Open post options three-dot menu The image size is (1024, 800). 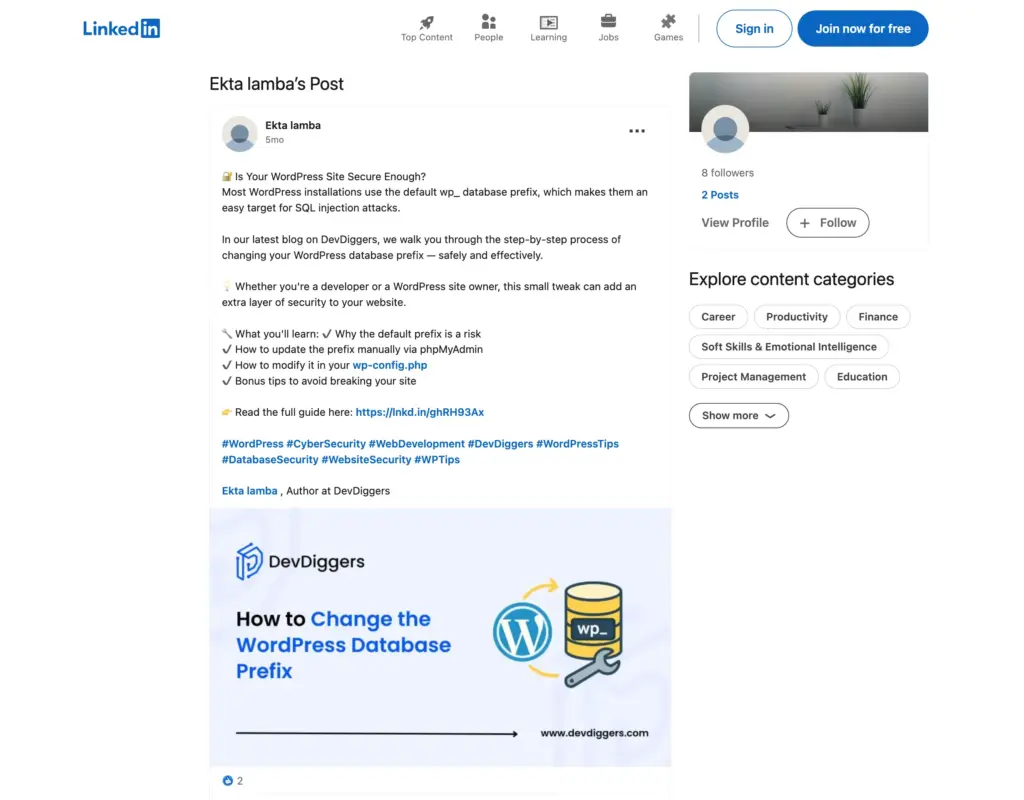tap(637, 131)
